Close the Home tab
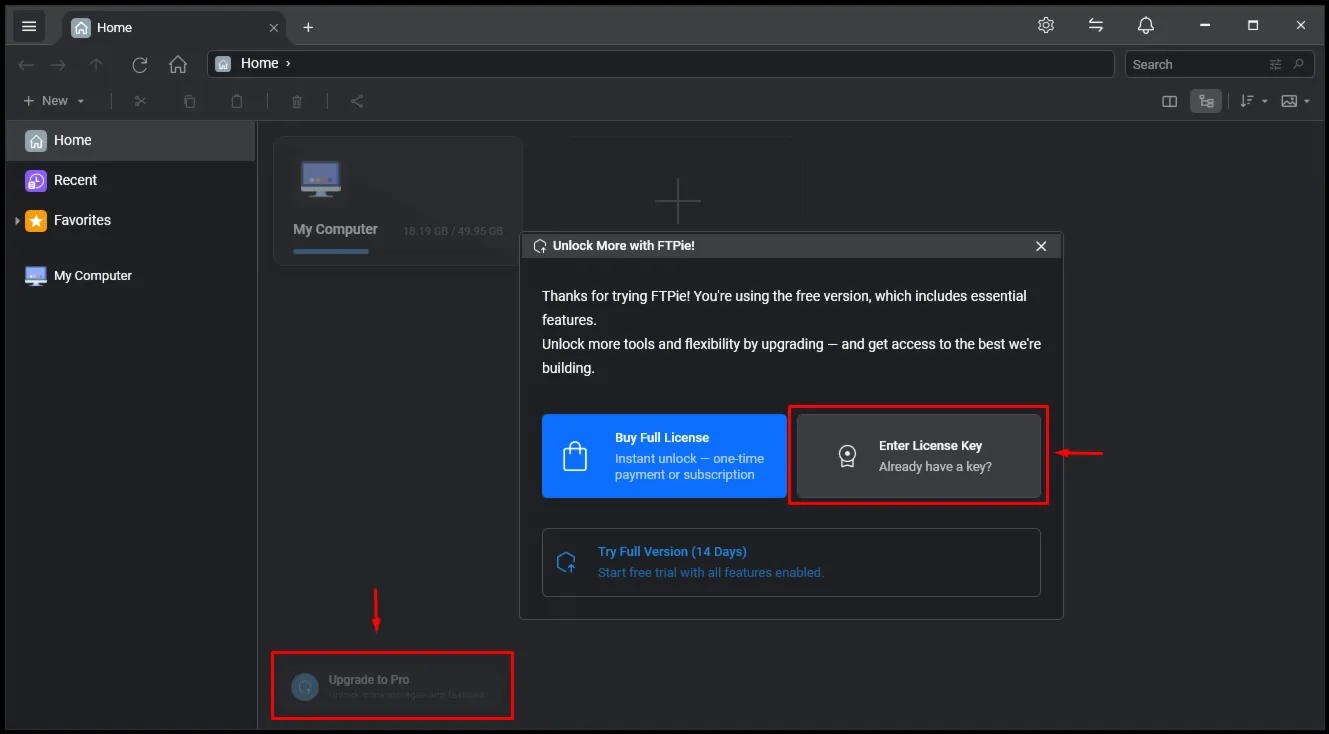The image size is (1329, 734). 274,28
